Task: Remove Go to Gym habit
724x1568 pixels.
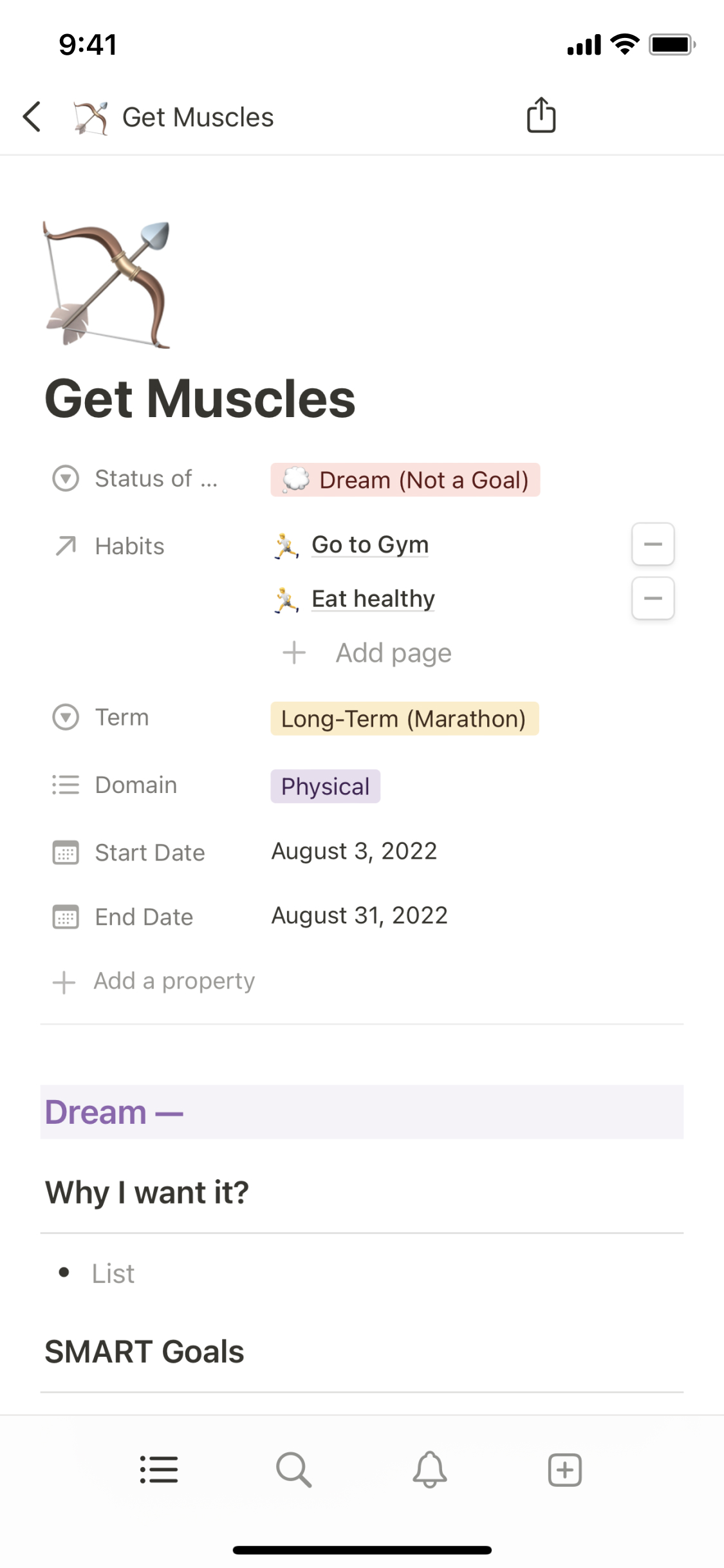Action: (x=653, y=545)
